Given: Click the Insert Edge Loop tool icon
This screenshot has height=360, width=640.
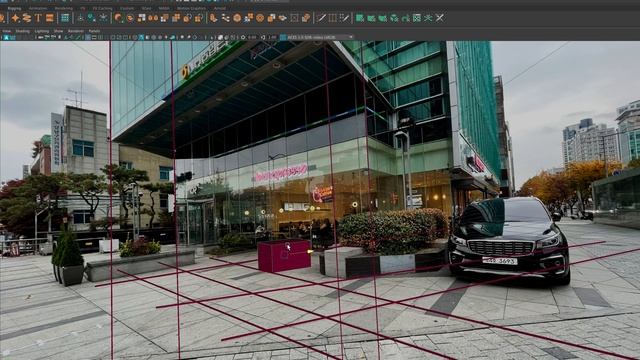Looking at the screenshot, I should click(x=333, y=18).
